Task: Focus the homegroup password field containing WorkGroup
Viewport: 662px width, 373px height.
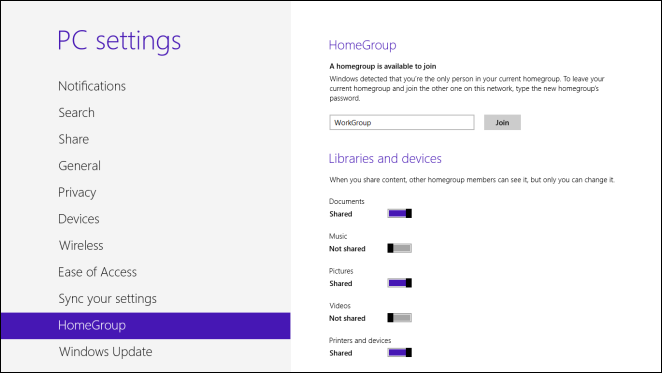Action: coord(402,123)
